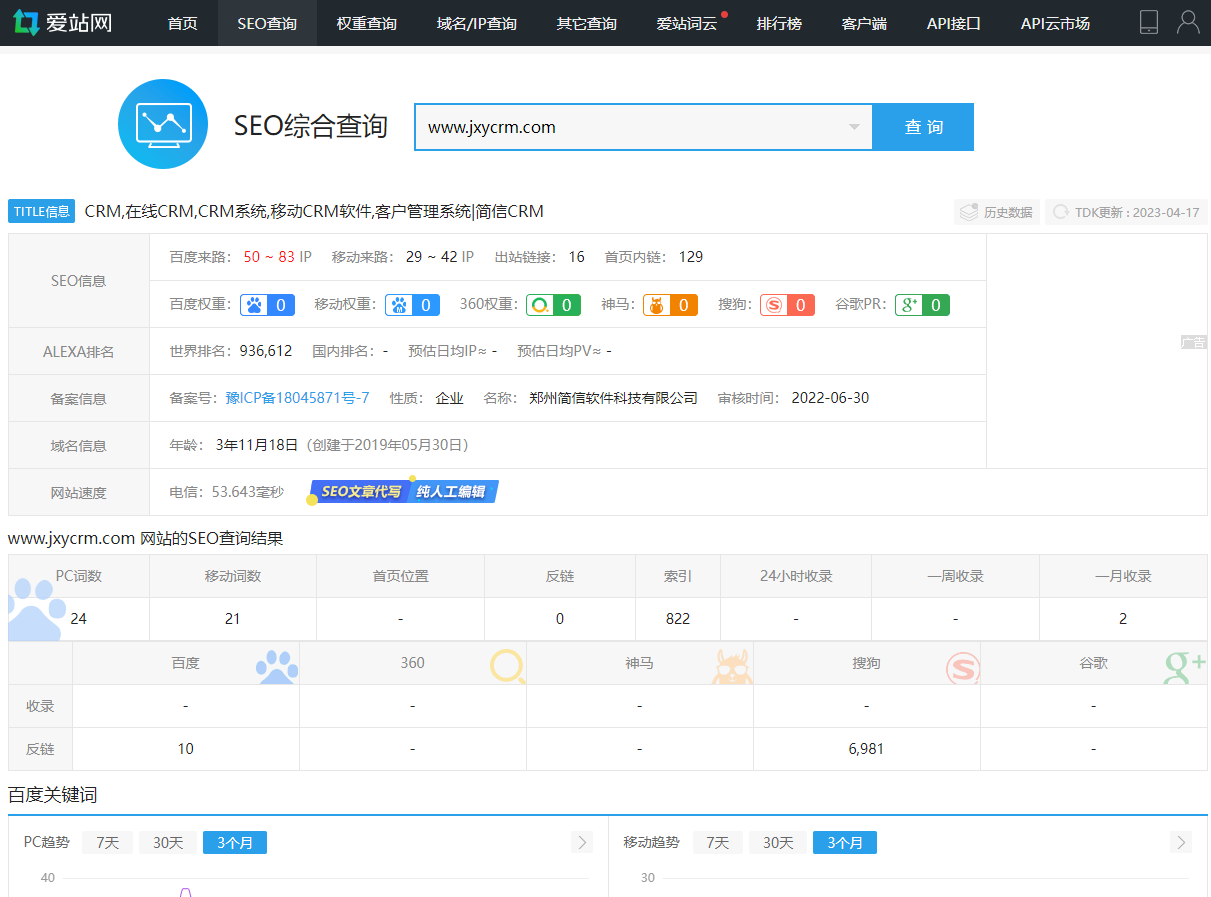This screenshot has height=897, width=1211.
Task: Click 出站链接 value 16
Action: pyautogui.click(x=577, y=257)
